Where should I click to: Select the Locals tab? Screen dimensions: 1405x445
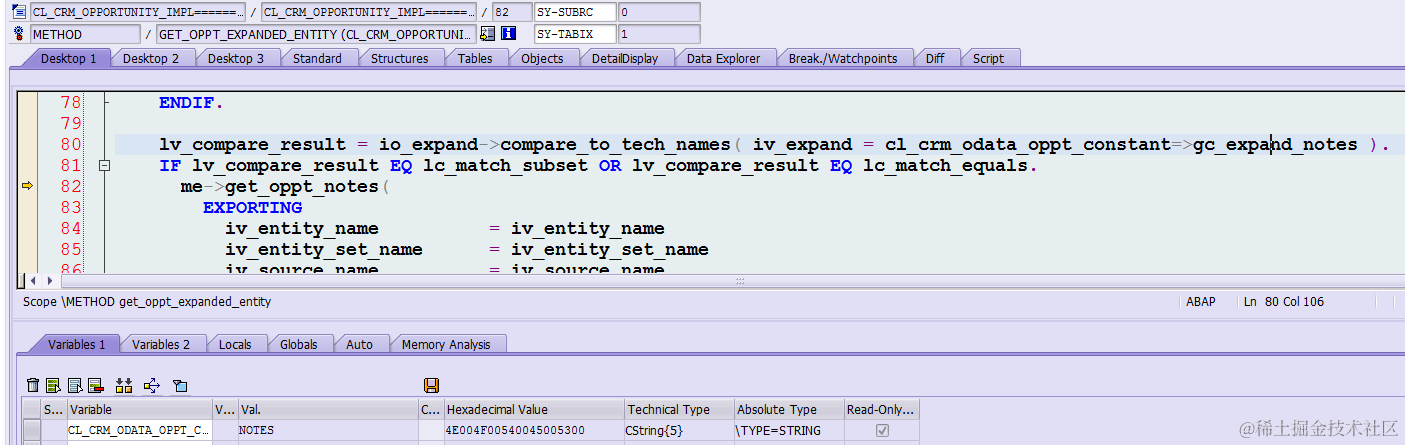pyautogui.click(x=235, y=344)
